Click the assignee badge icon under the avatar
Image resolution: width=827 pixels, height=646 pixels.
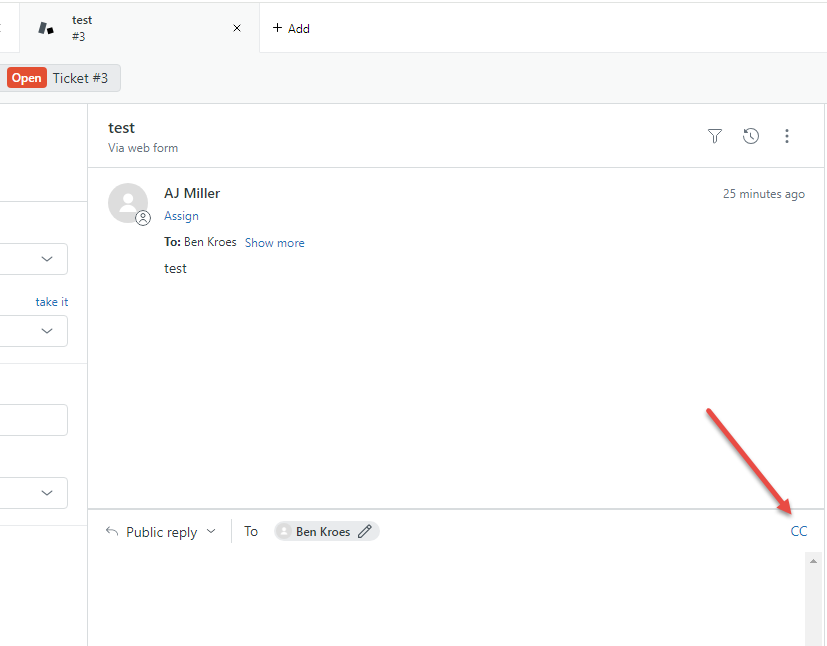click(x=144, y=217)
